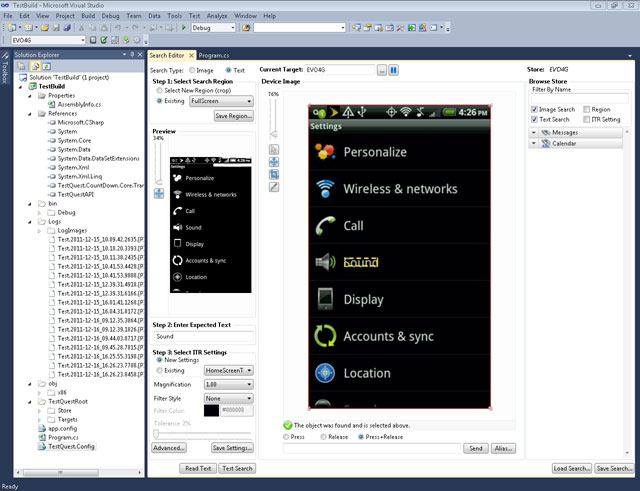The height and width of the screenshot is (491, 640).
Task: Switch to the Program.cs tab
Action: [217, 56]
